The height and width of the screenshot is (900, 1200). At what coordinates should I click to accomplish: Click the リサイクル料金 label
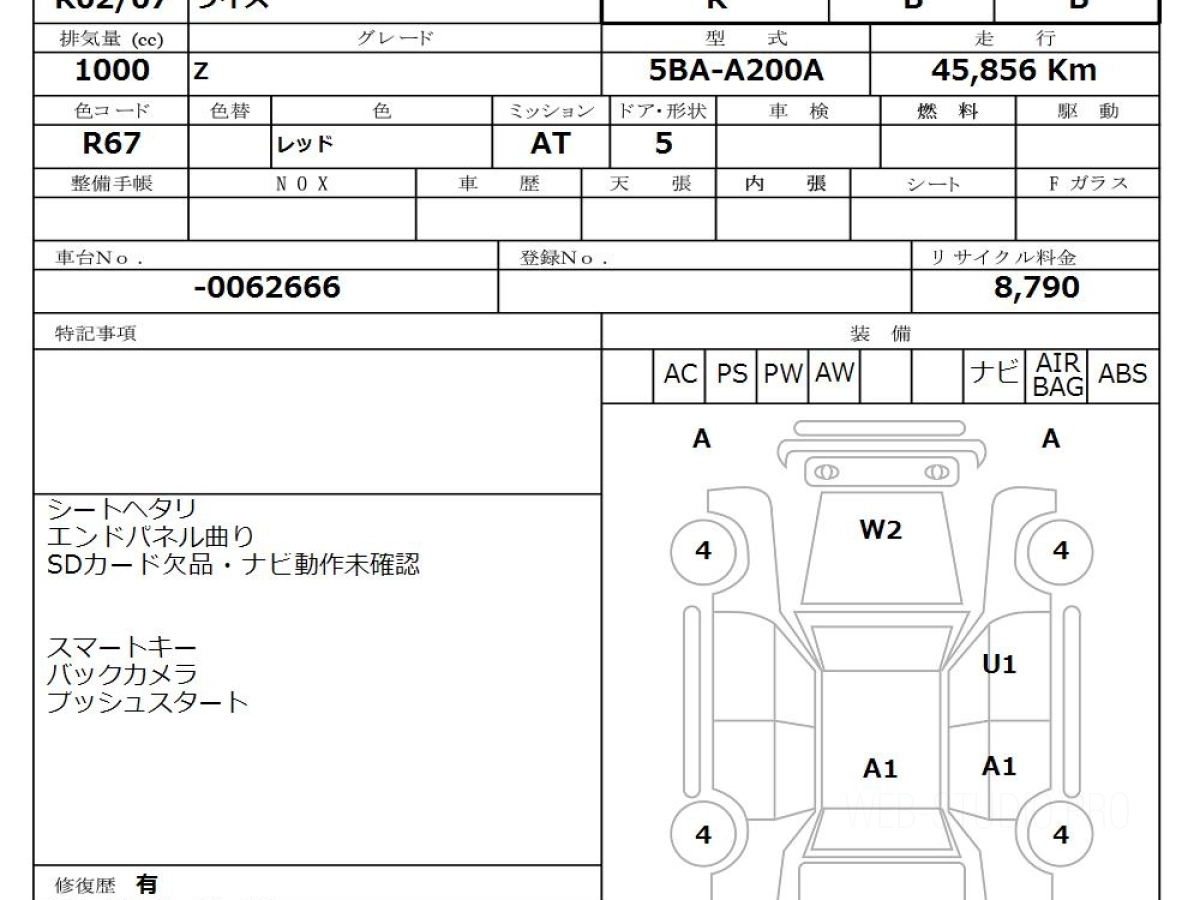(x=1003, y=257)
